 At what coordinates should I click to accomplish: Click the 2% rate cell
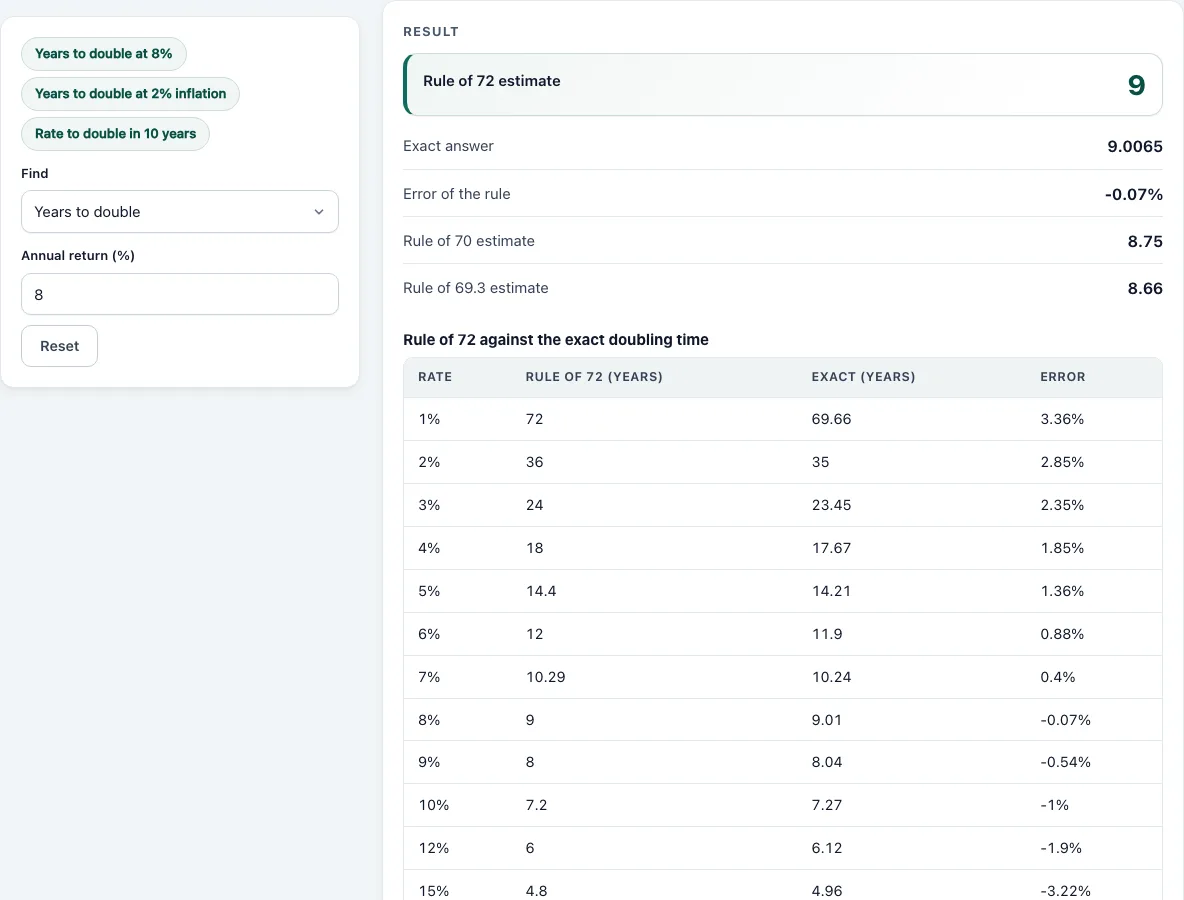(x=429, y=462)
